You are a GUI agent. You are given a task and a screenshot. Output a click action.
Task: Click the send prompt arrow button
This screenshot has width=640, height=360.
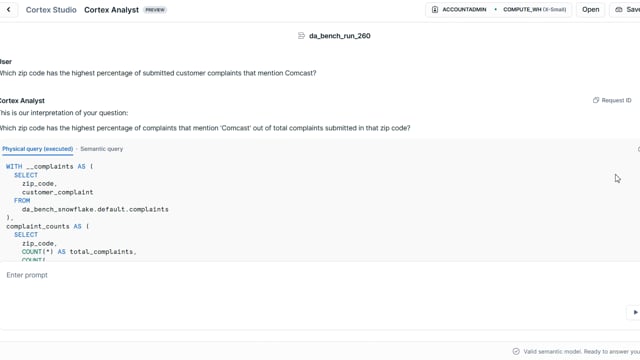635,312
